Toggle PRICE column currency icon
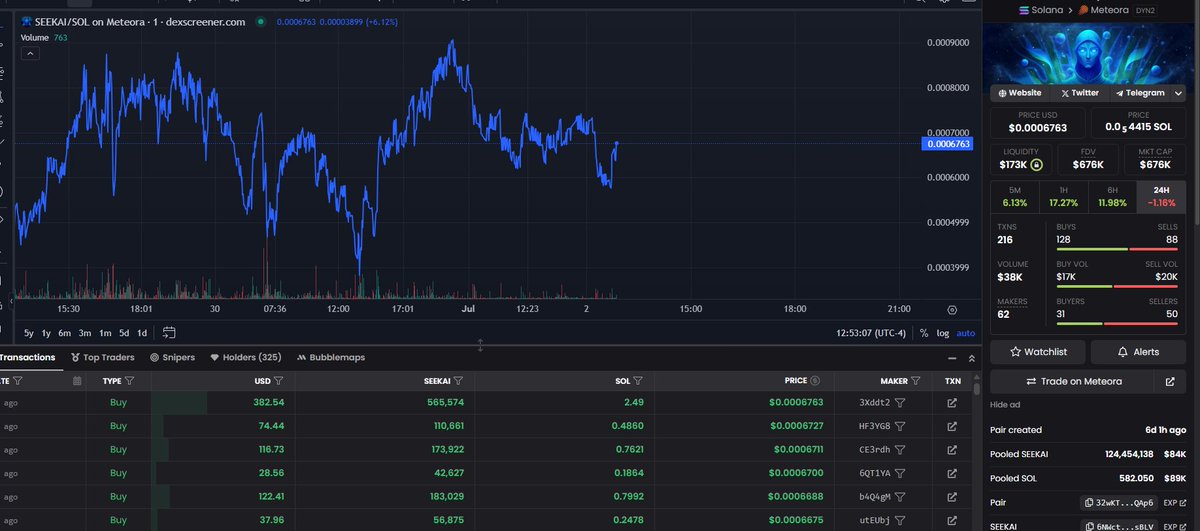 point(815,380)
